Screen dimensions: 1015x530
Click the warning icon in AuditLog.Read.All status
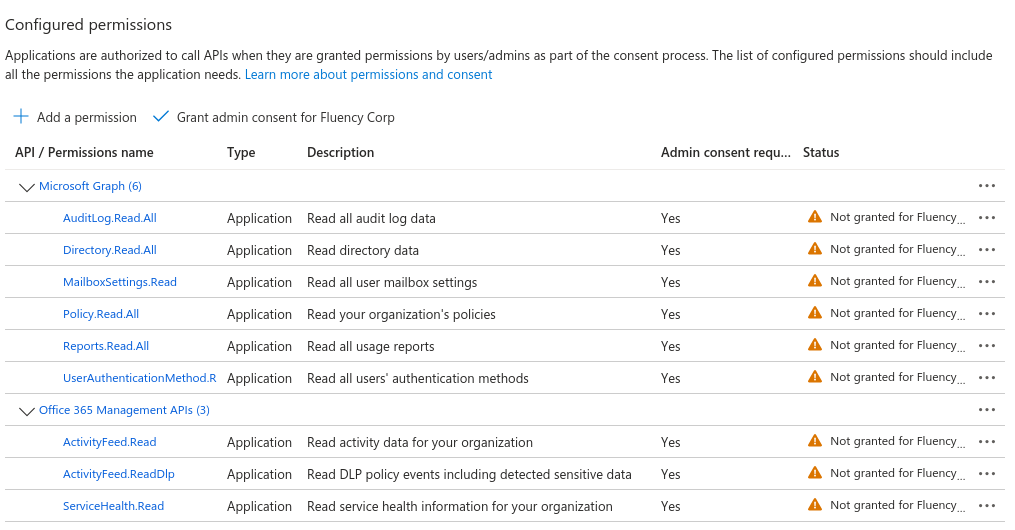815,217
